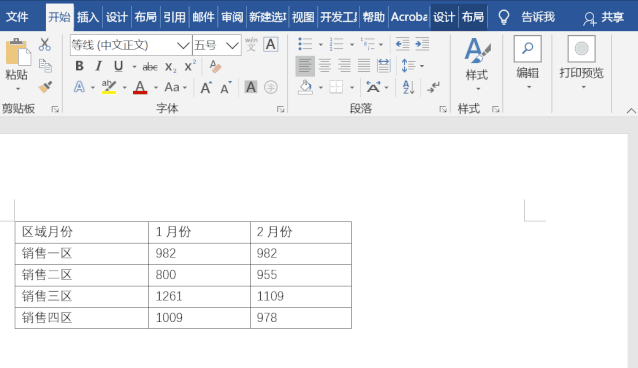Click the Share (共享) button
Screen dimensions: 638x368
point(604,17)
